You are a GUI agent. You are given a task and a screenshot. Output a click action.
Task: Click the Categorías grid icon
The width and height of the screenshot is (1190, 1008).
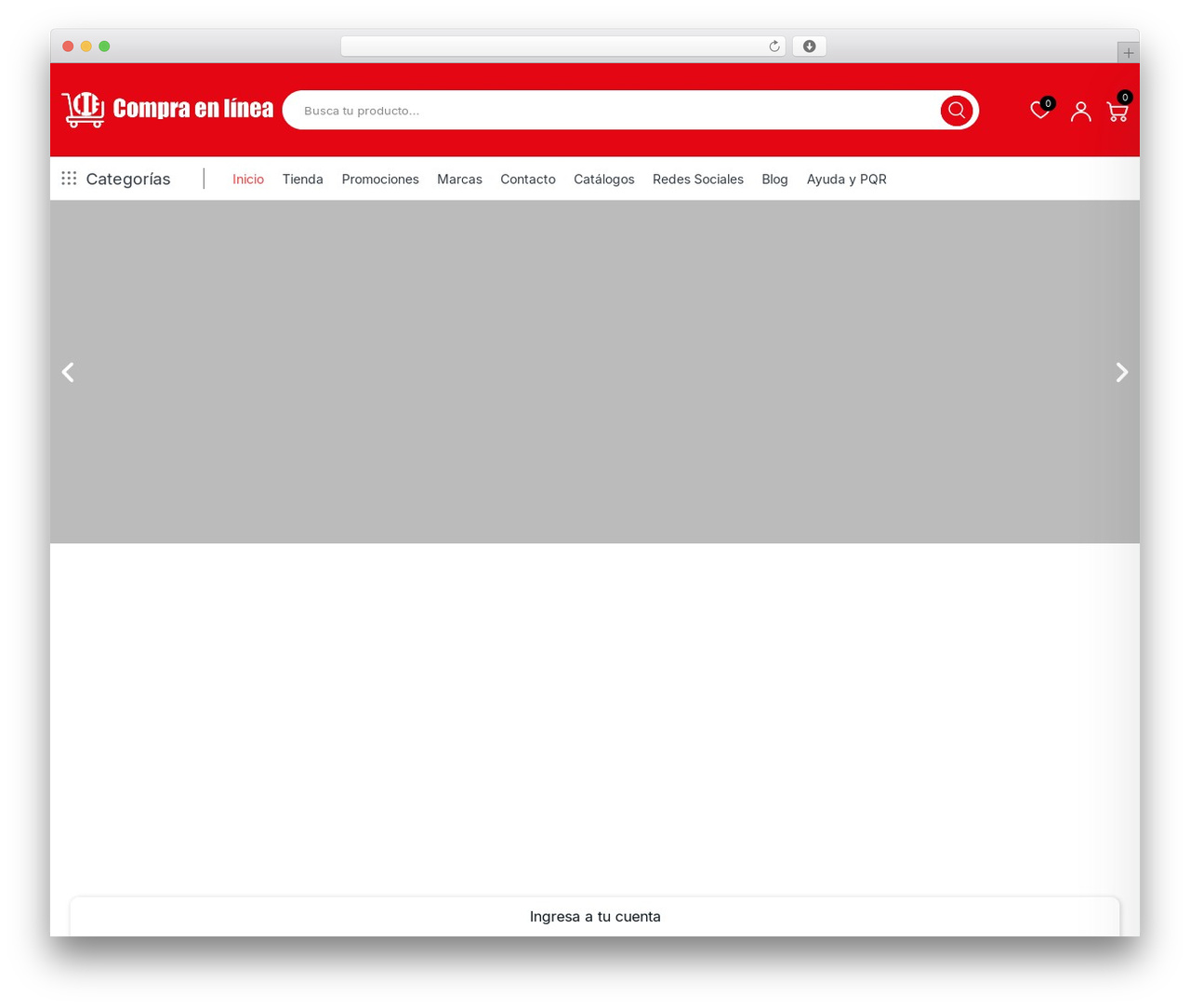click(69, 179)
